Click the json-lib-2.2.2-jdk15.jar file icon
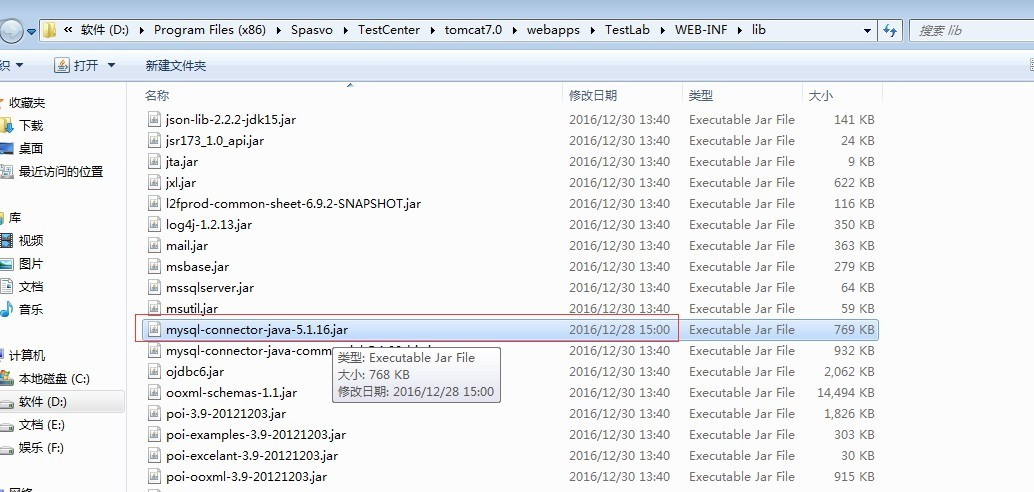 (154, 119)
